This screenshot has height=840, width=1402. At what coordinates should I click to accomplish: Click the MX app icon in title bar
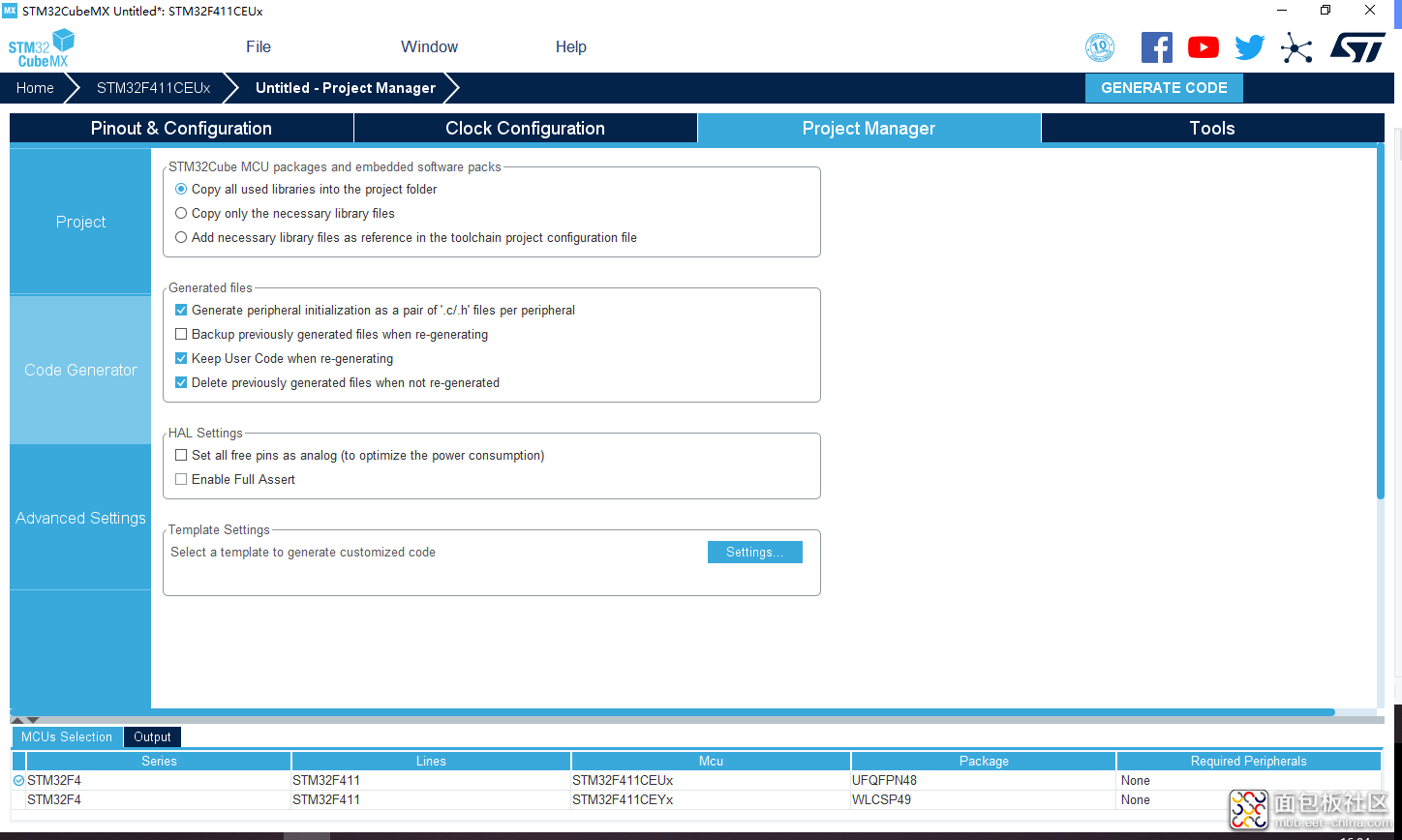10,11
